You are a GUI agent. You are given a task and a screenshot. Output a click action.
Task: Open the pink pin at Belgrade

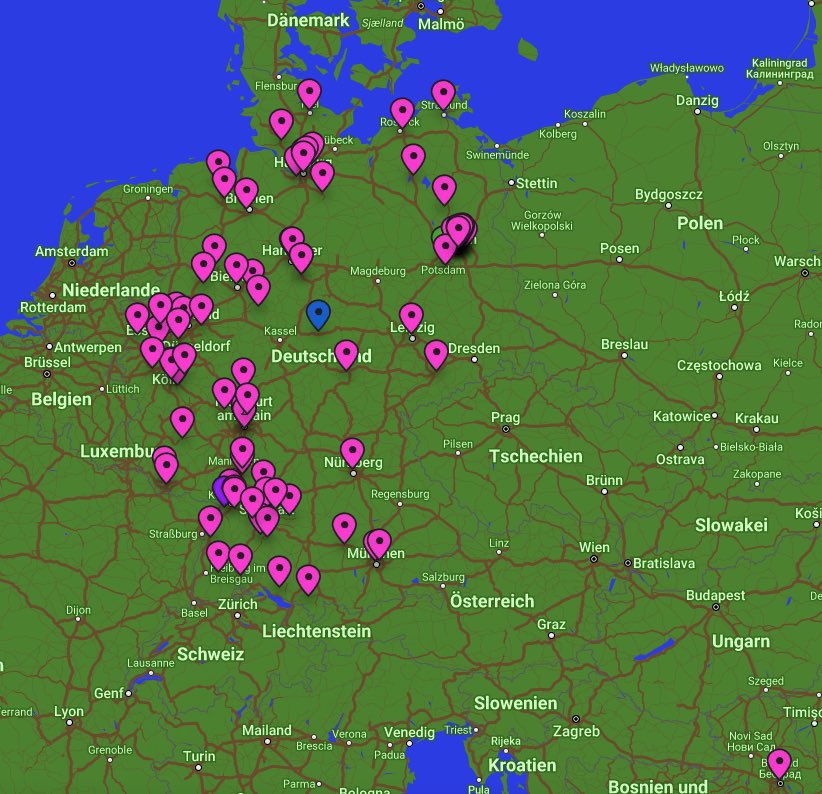779,763
